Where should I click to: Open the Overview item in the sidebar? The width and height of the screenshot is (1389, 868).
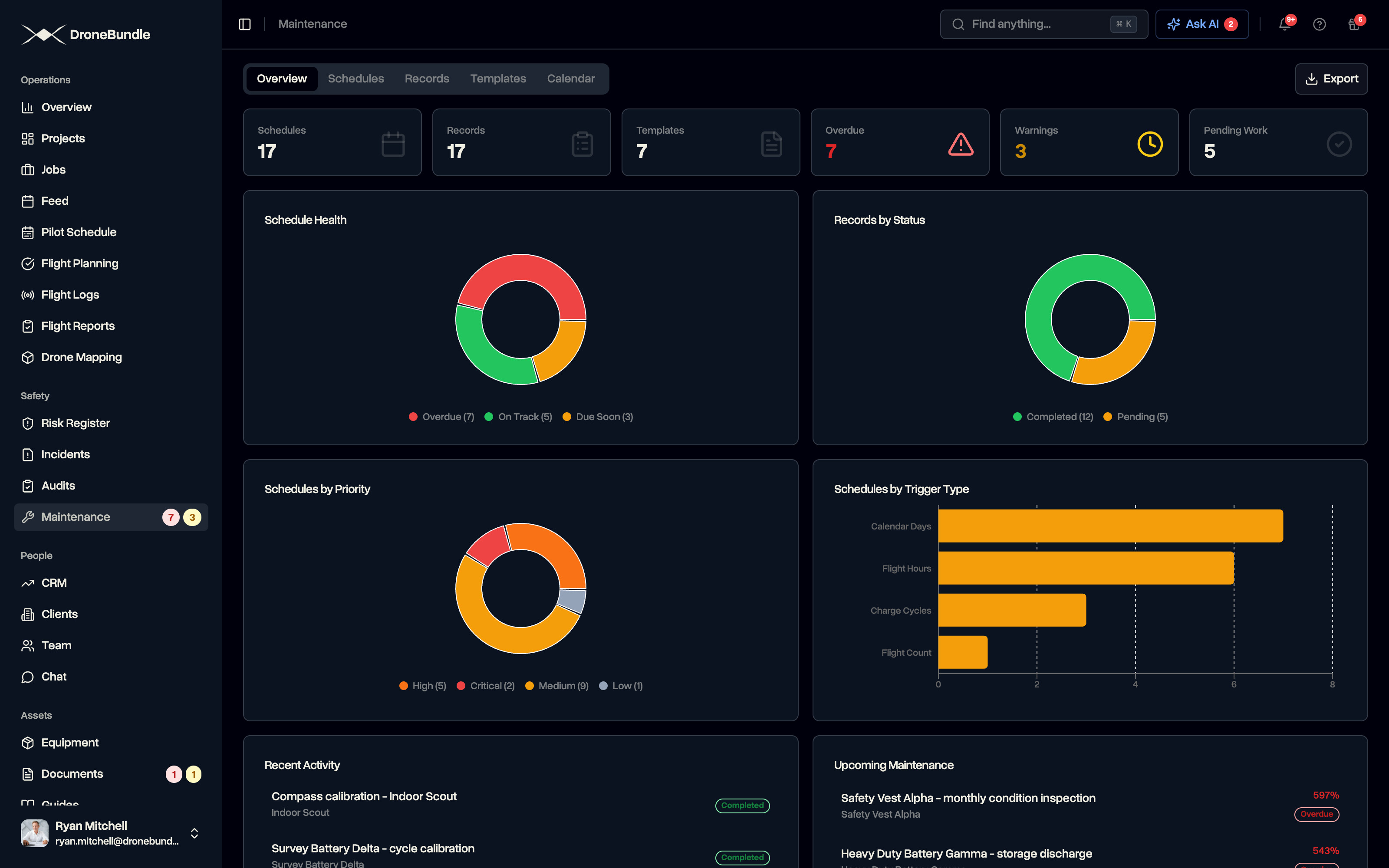click(x=111, y=107)
